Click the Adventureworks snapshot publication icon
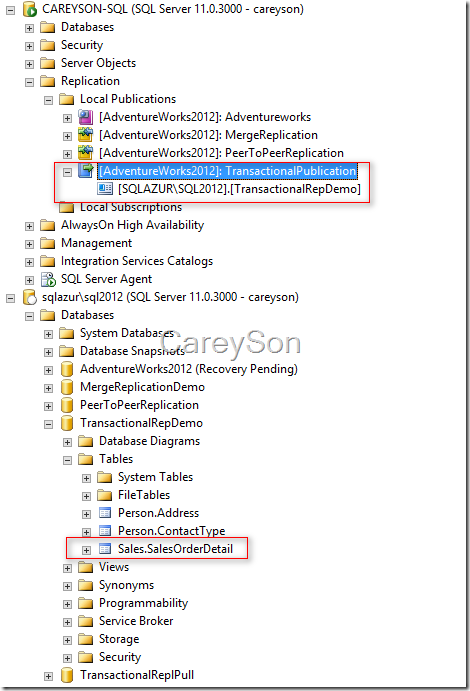The height and width of the screenshot is (691, 470). click(85, 117)
